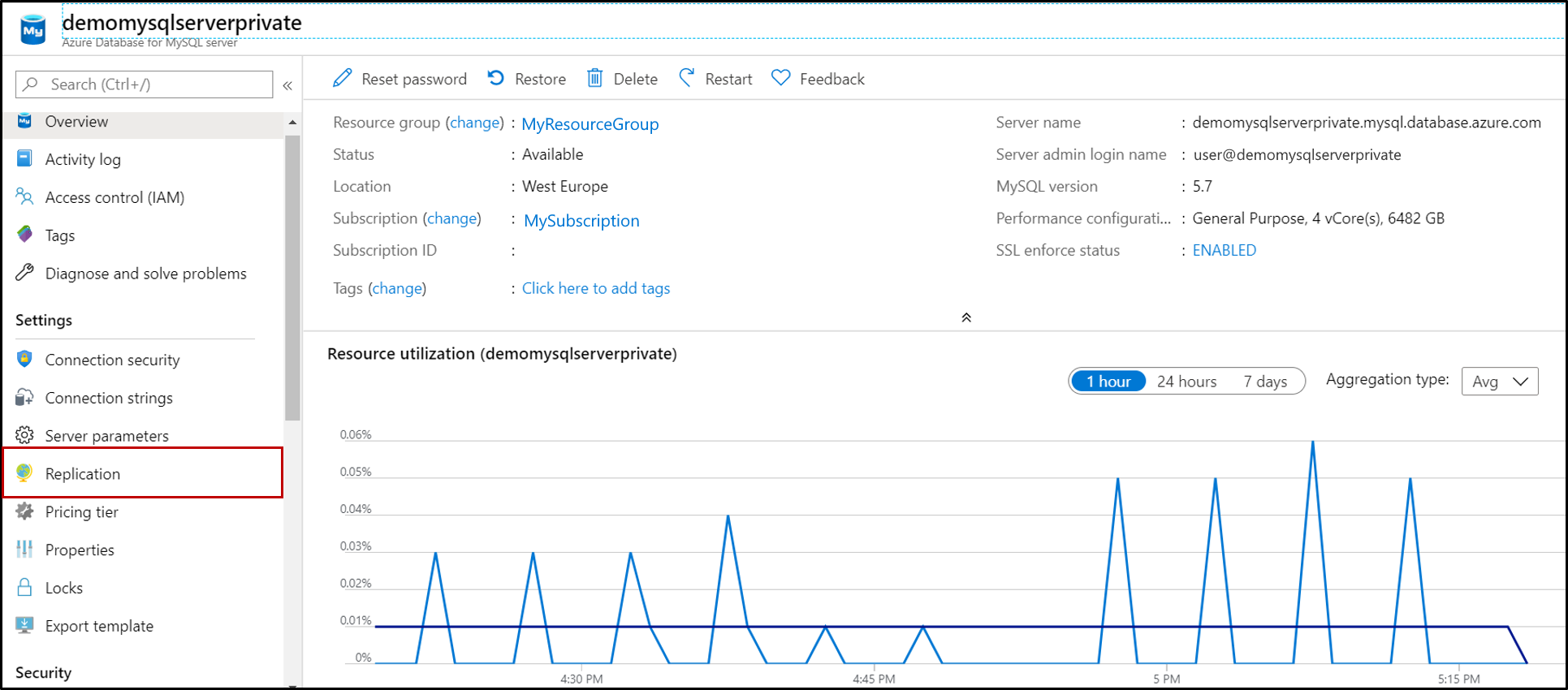This screenshot has height=690, width=1568.
Task: Click the Restart arrow icon
Action: (x=687, y=78)
